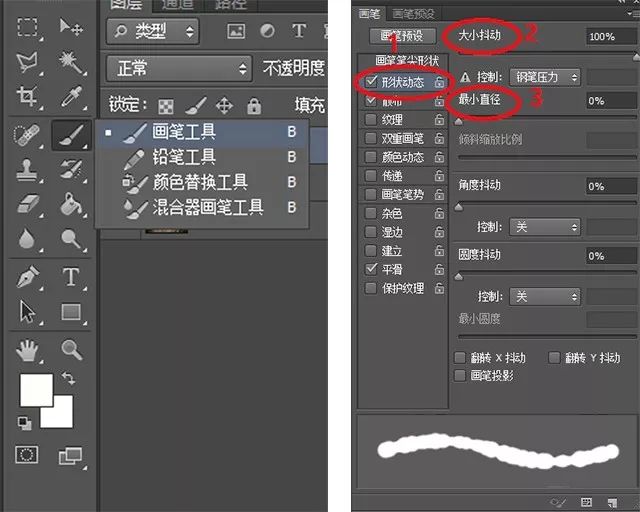Switch to the 画笔预设 tab
Screen dimensions: 640x512
[x=414, y=13]
